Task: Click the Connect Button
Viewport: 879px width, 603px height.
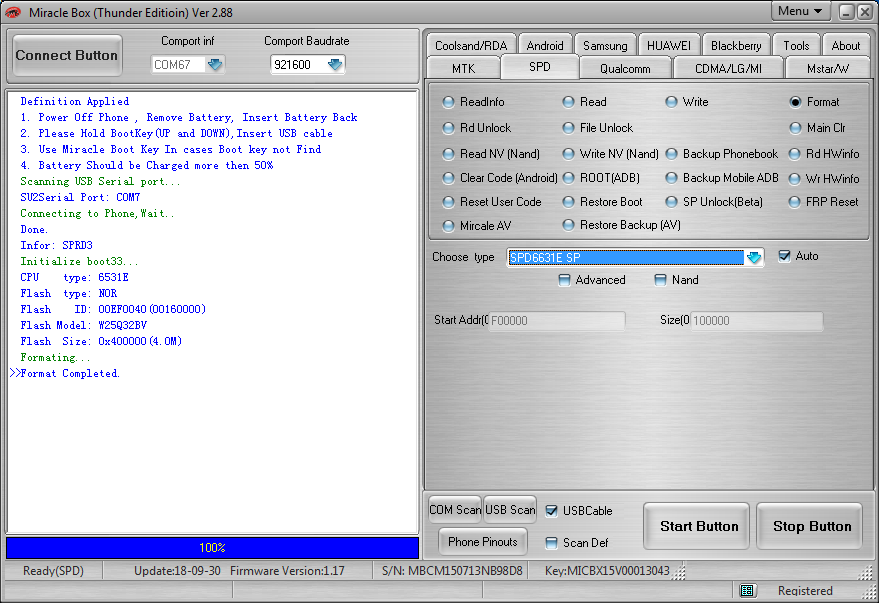Action: coord(67,55)
